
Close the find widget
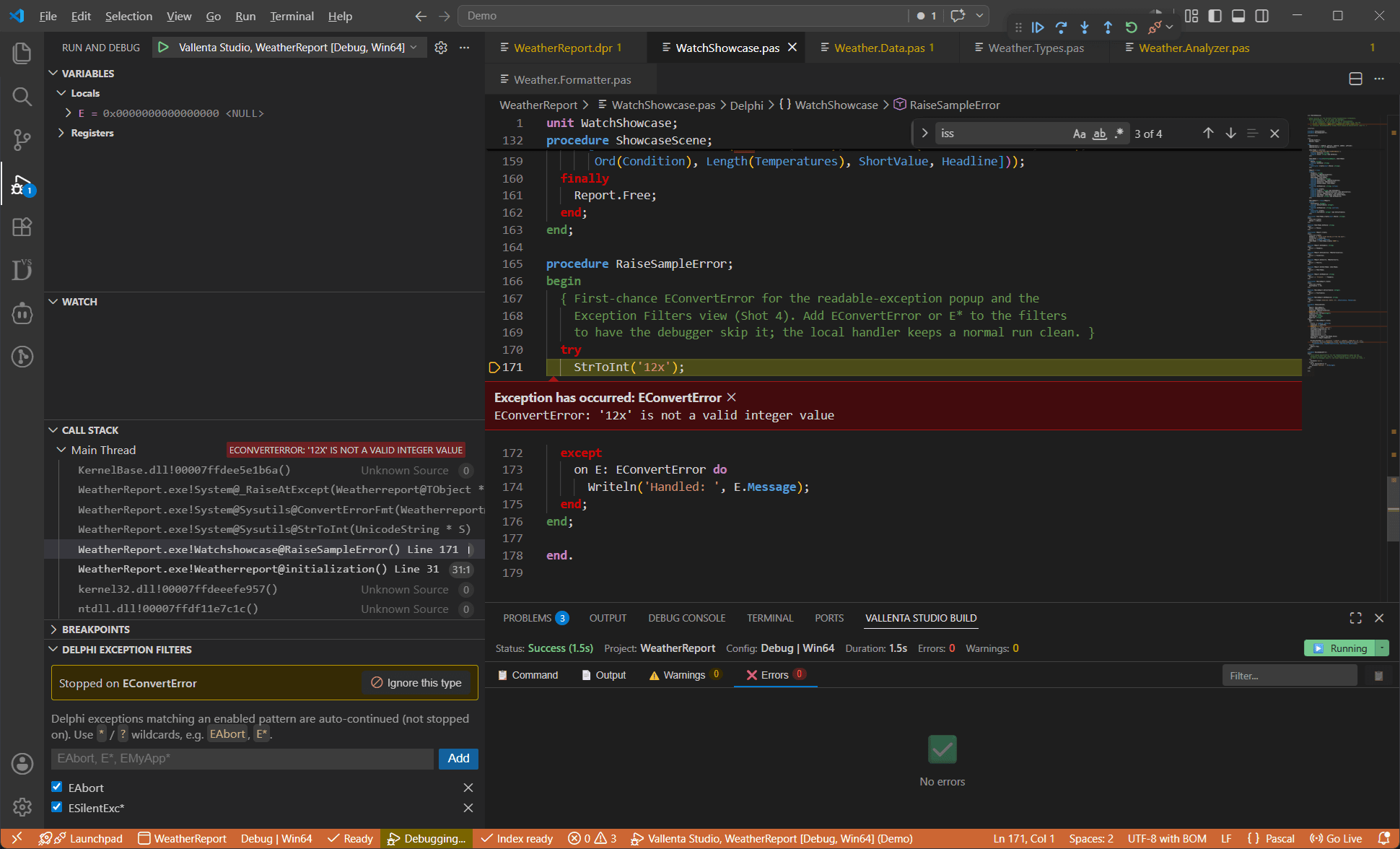point(1275,134)
